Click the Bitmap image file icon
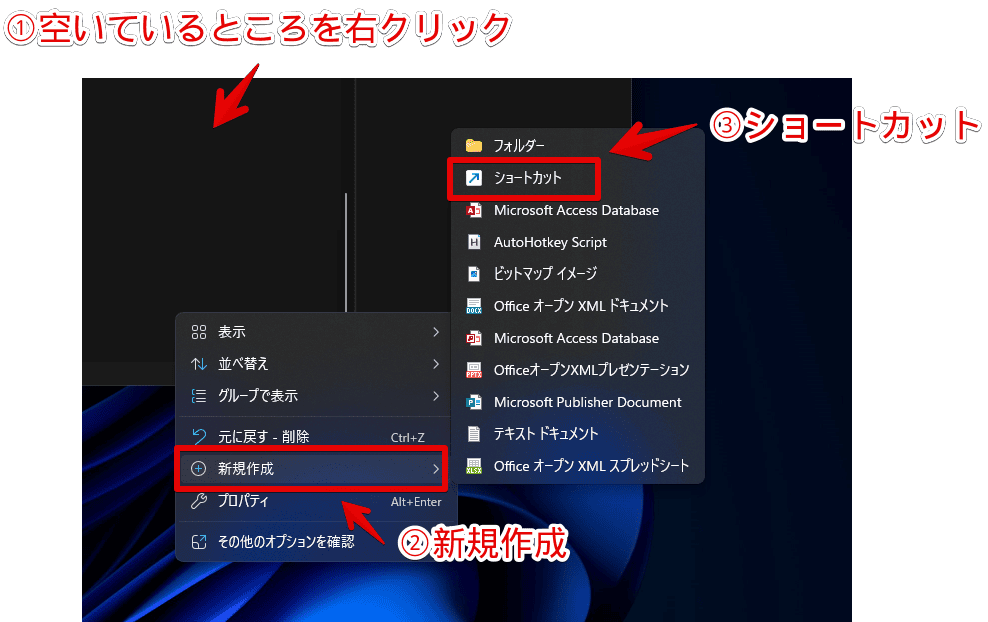Image resolution: width=988 pixels, height=622 pixels. (474, 274)
